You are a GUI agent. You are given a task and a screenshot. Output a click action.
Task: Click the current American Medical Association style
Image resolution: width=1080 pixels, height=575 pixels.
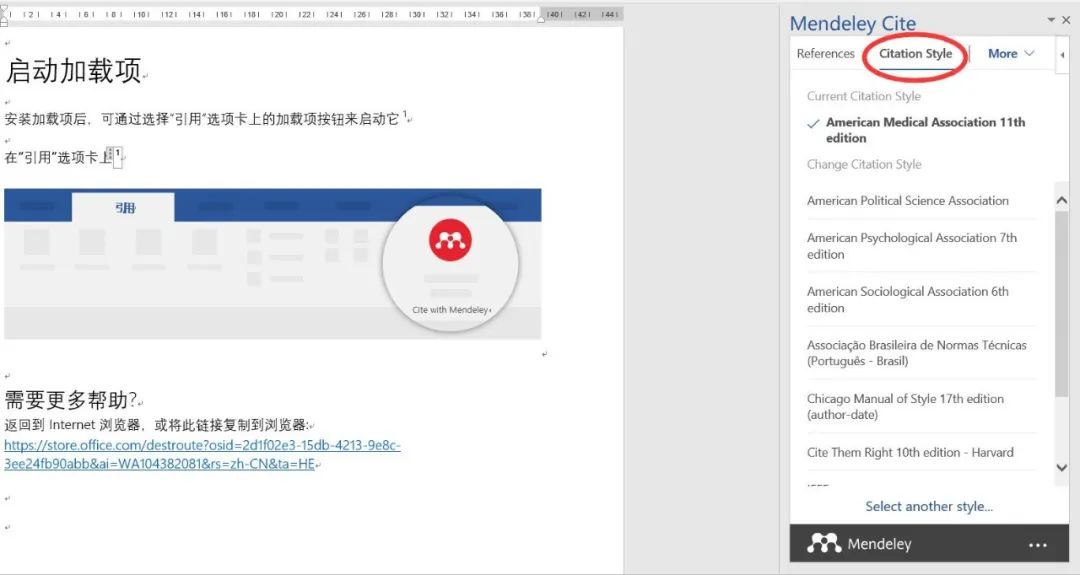coord(925,130)
